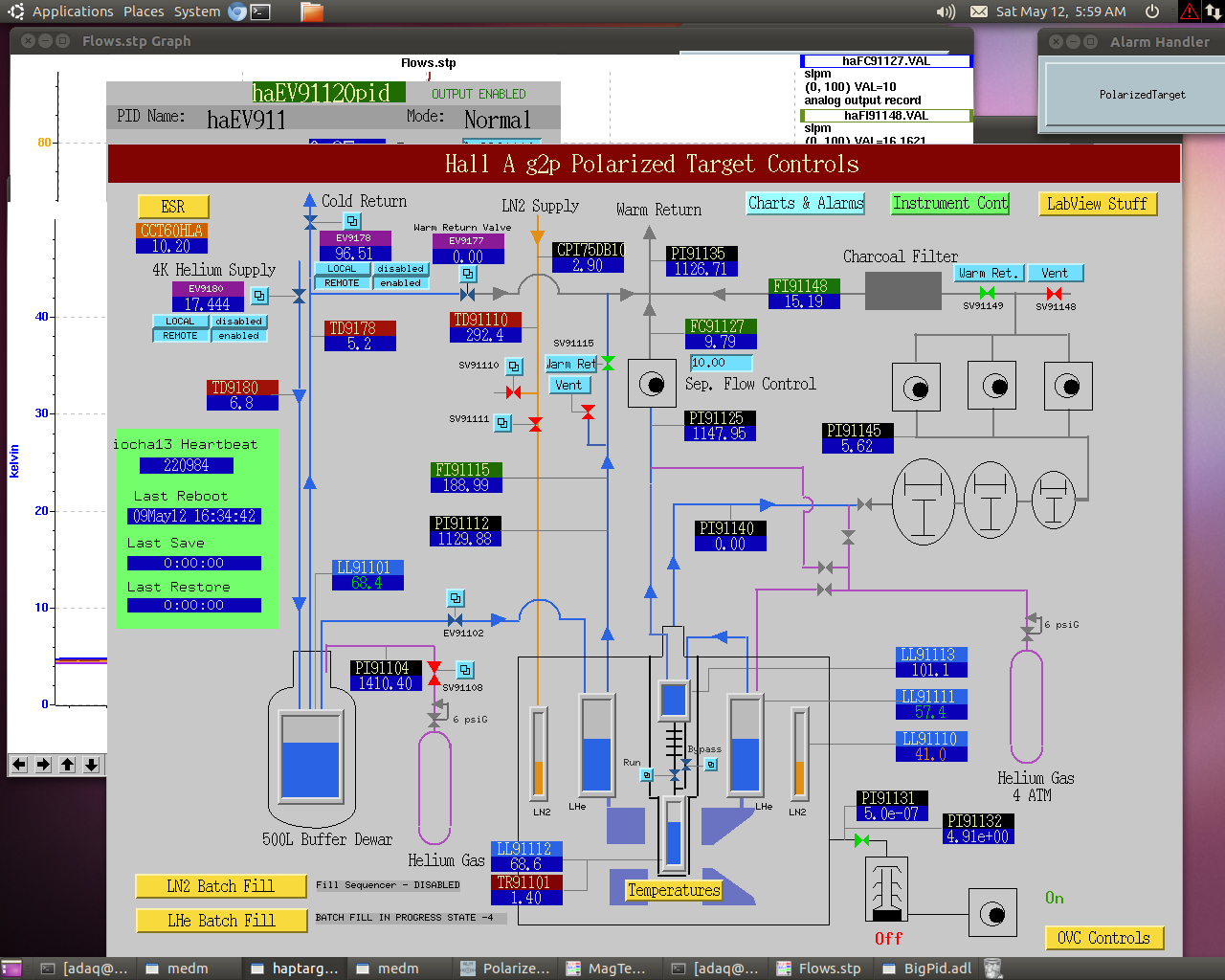Click the red SV91108 valve symbol
The width and height of the screenshot is (1225, 980).
(x=434, y=673)
